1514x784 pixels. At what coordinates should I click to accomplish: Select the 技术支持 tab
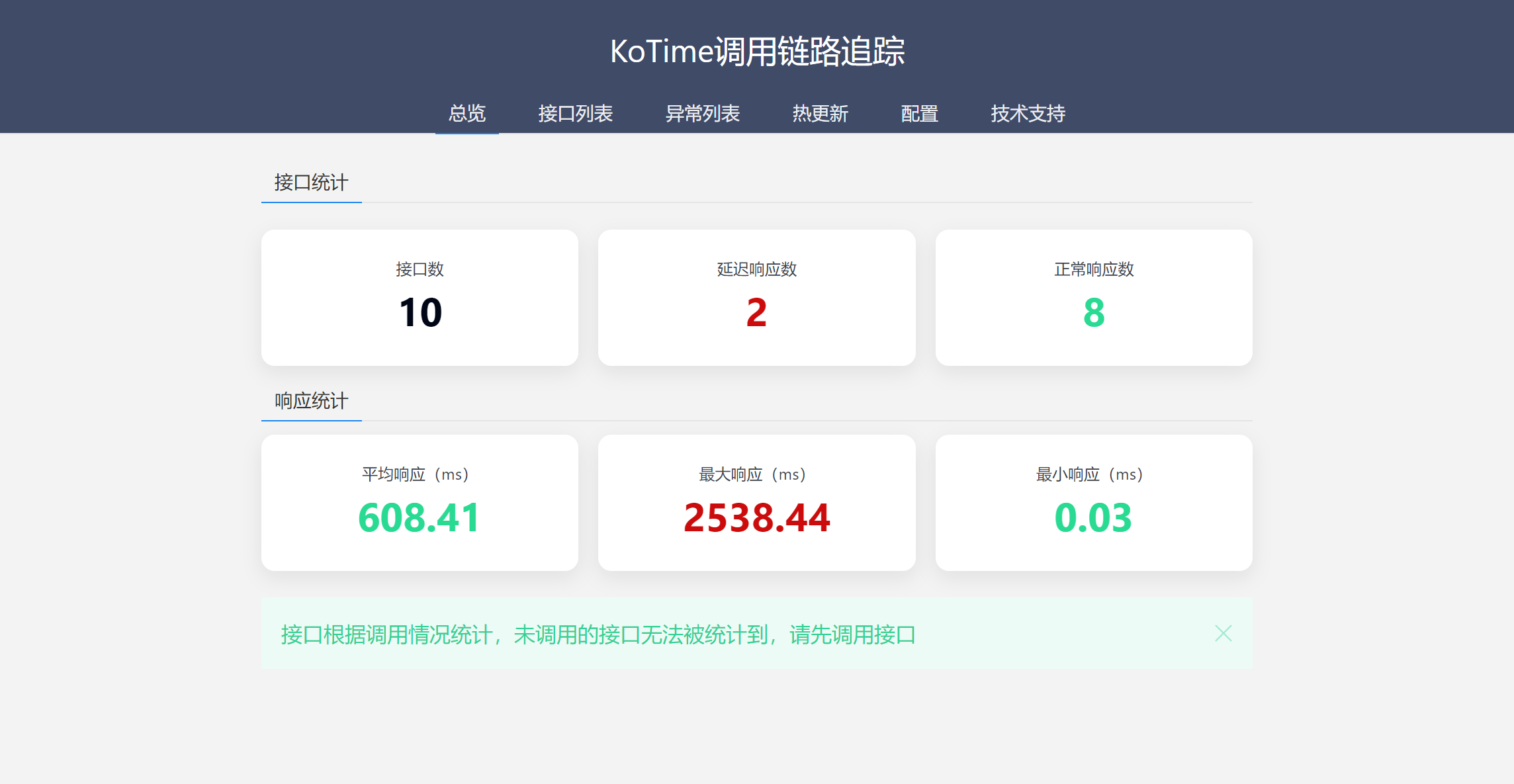[1028, 114]
